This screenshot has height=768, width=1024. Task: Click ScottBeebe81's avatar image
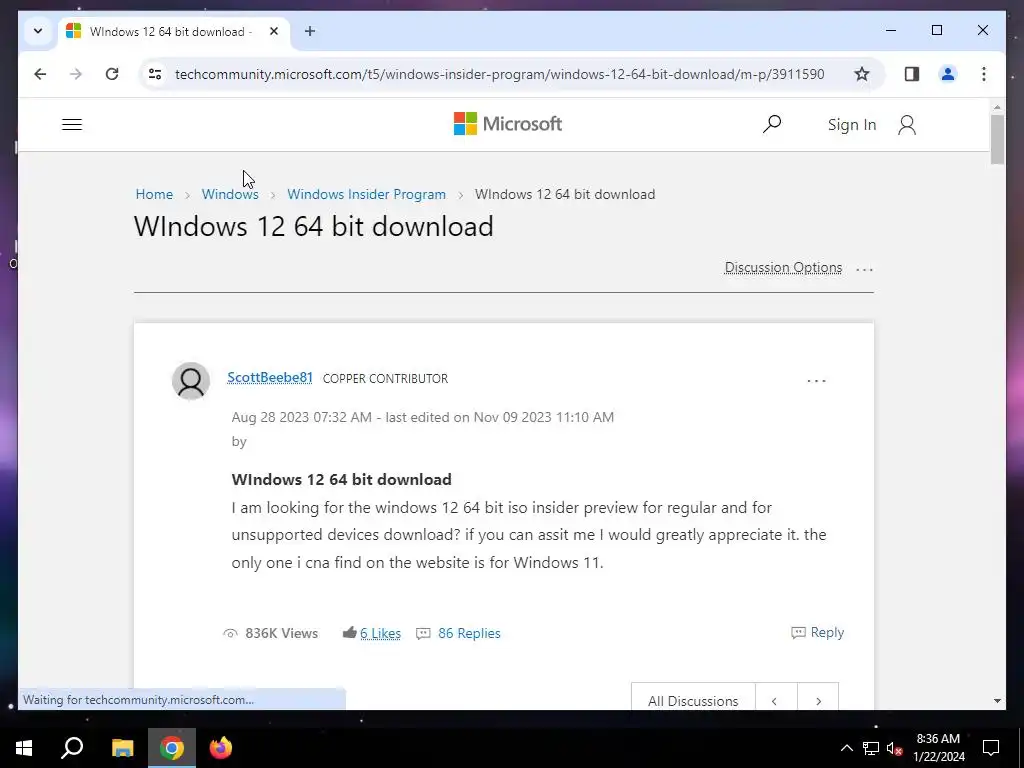[191, 381]
